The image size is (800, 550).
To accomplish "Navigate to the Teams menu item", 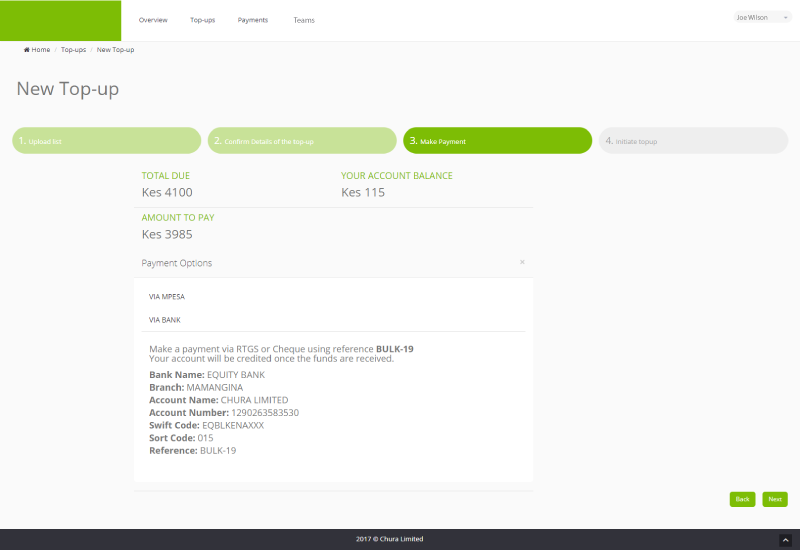I will pos(304,20).
